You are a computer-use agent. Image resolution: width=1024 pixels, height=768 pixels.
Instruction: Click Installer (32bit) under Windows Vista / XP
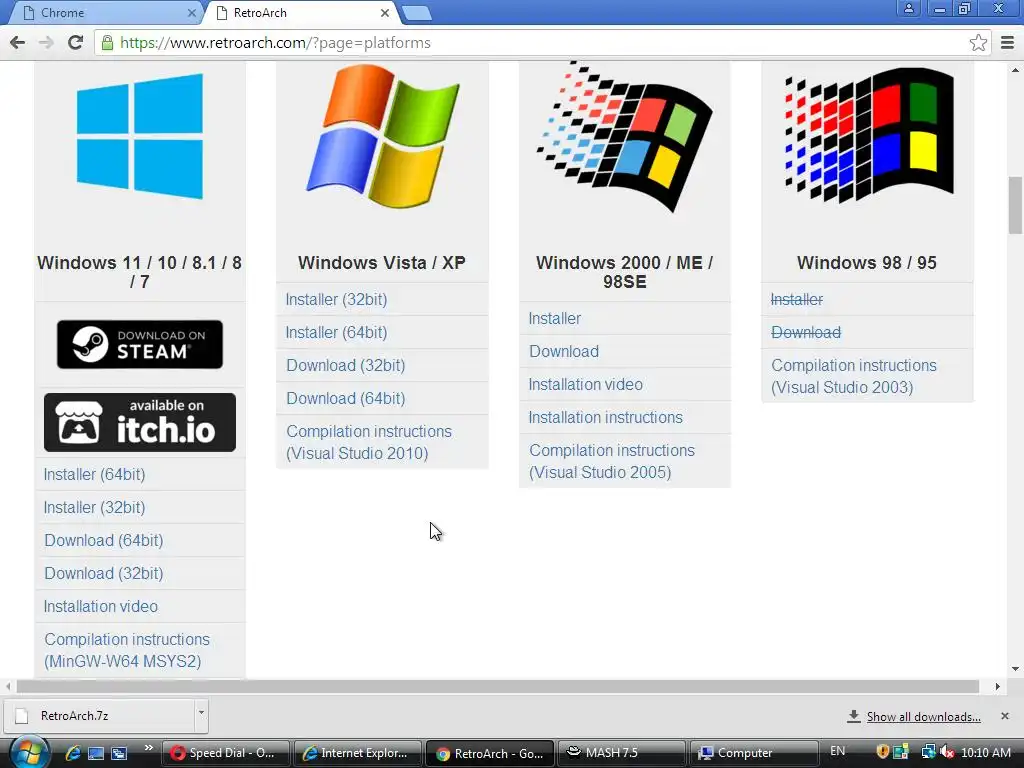click(x=336, y=299)
